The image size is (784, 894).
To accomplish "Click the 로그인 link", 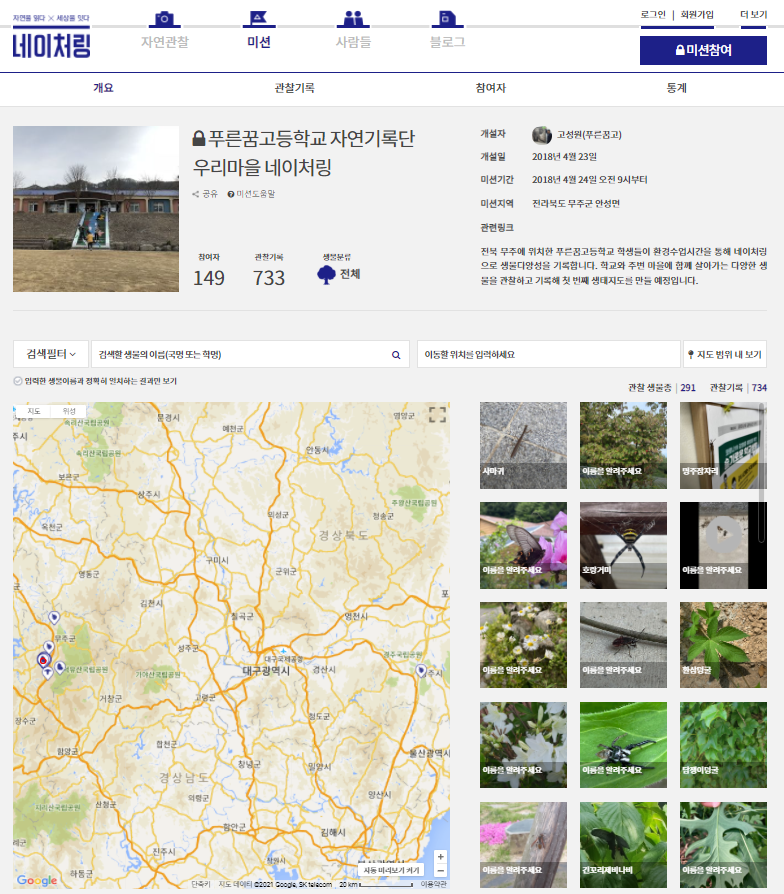I will [x=653, y=15].
